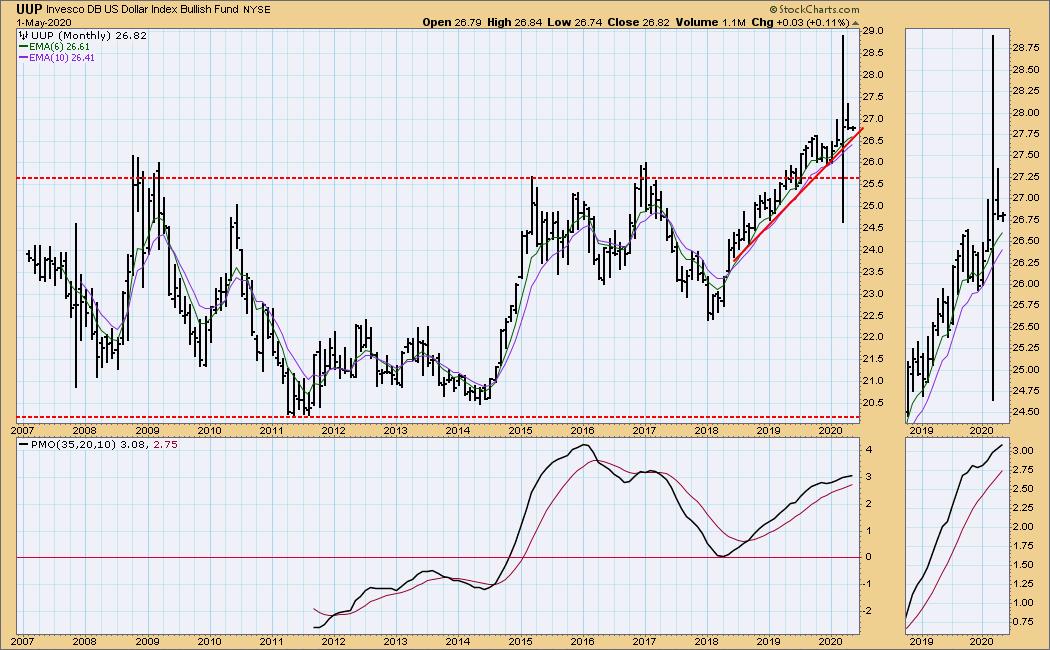
Task: Click the 3.00 label on the zoomed PMO axis
Action: tap(1024, 451)
